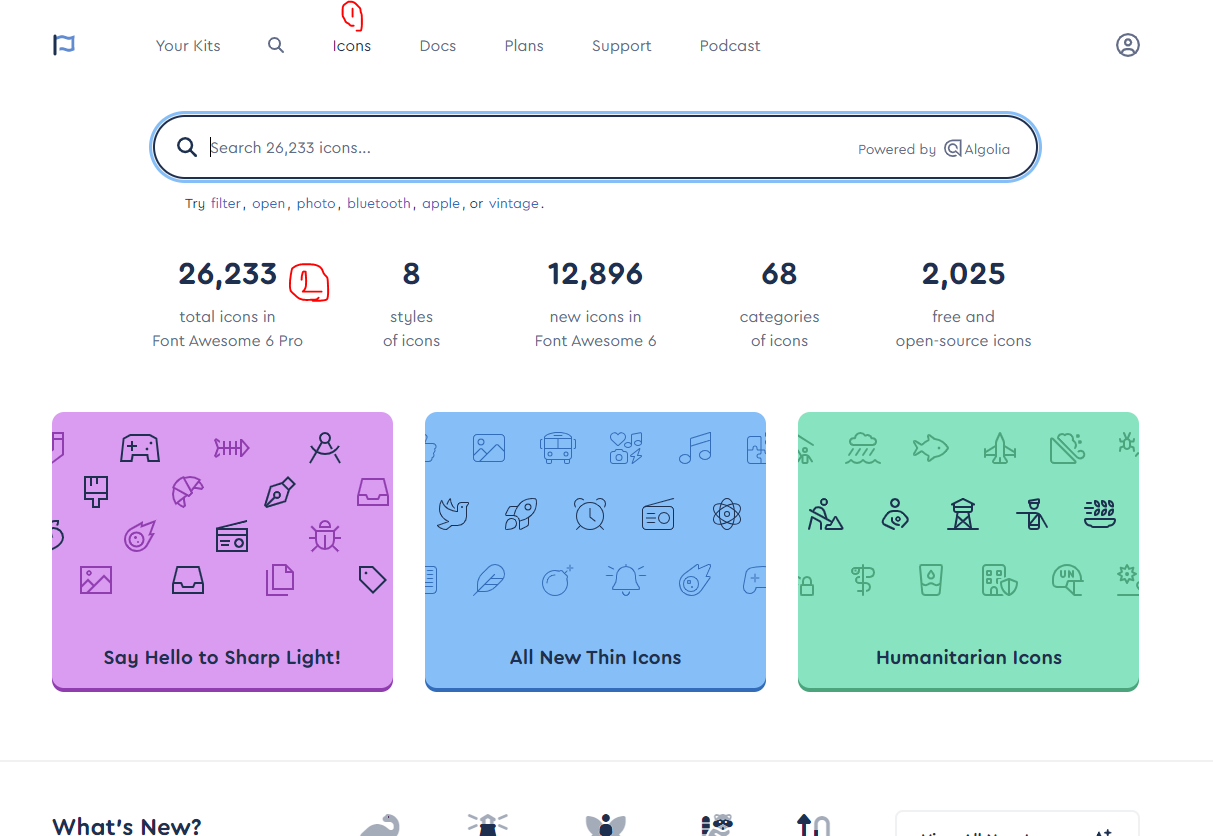The image size is (1213, 836).
Task: Click the copy documents icon in pink card
Action: pyautogui.click(x=280, y=580)
